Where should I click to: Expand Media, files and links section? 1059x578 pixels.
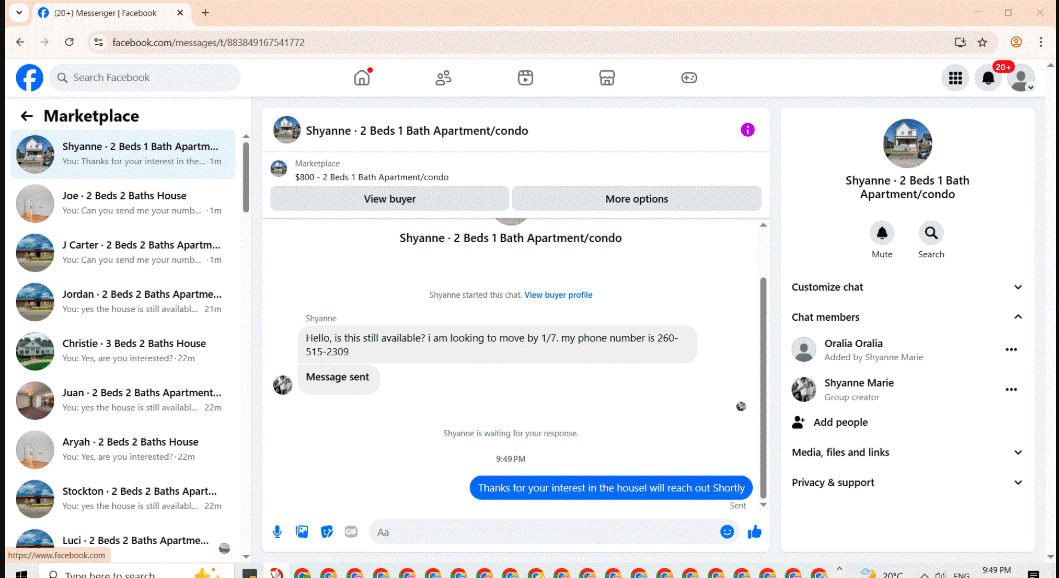[x=907, y=452]
